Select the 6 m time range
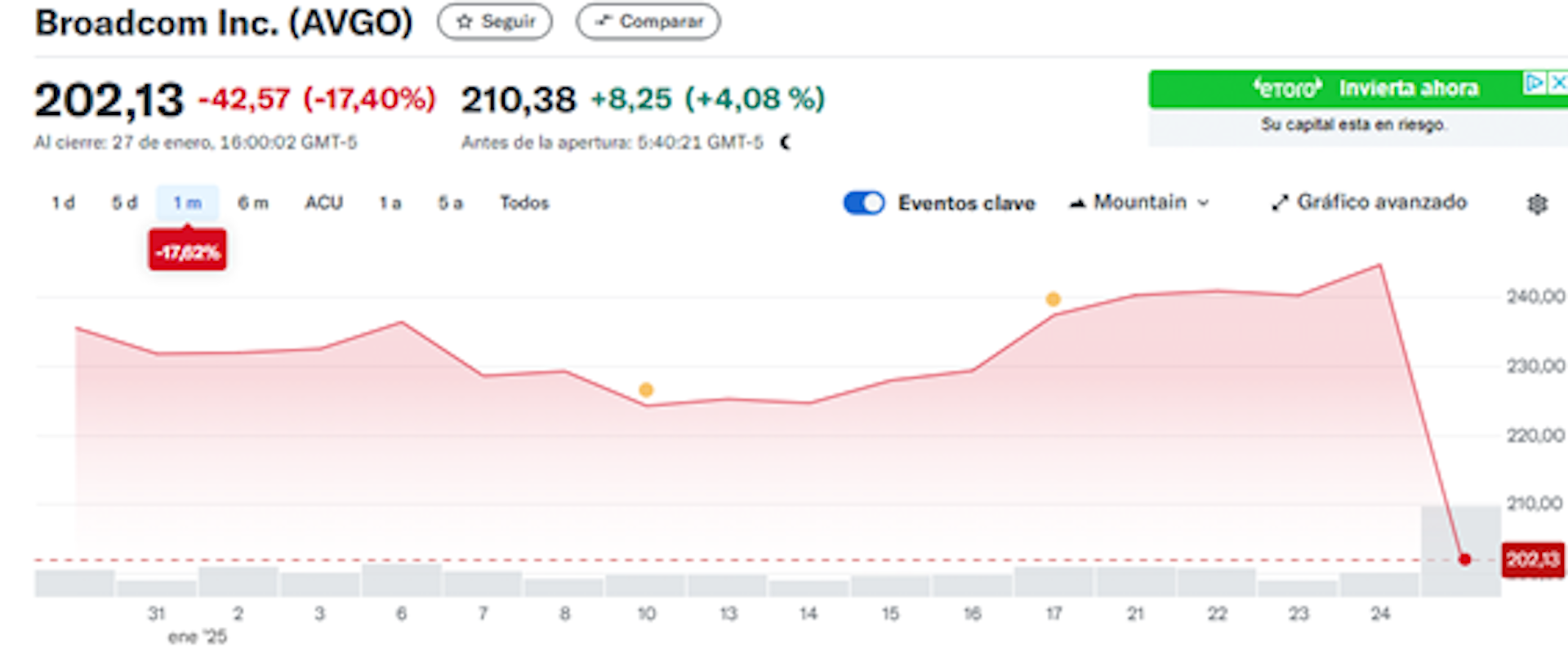 coord(252,203)
